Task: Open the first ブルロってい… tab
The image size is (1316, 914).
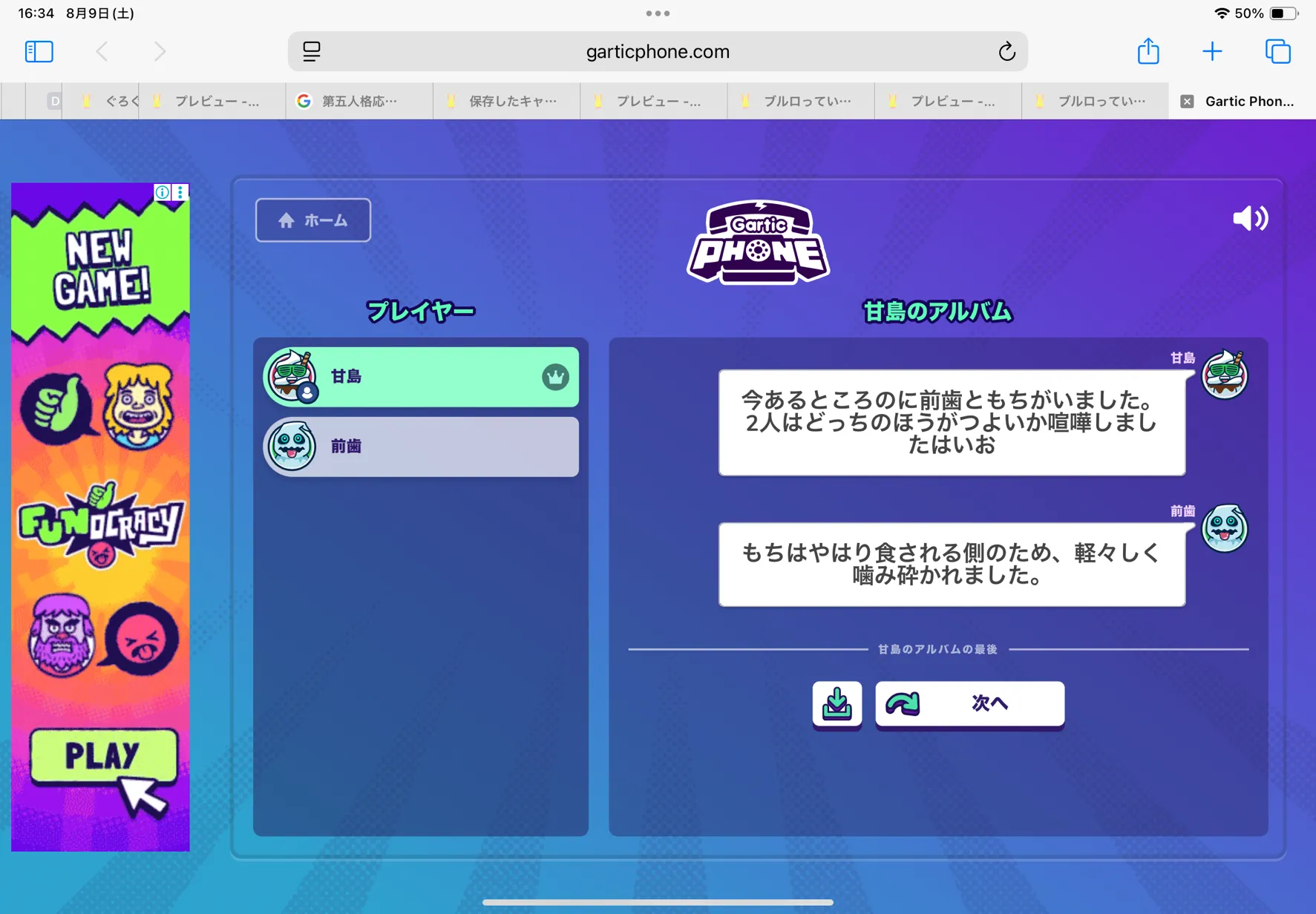Action: click(801, 101)
